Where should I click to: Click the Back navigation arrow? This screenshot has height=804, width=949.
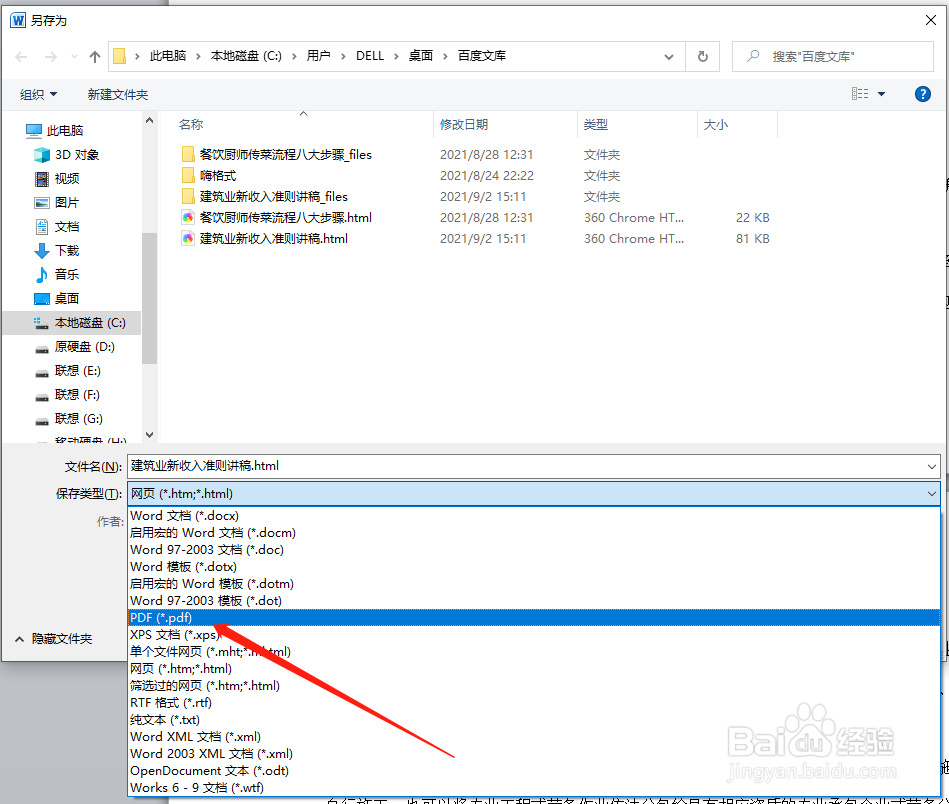pyautogui.click(x=21, y=57)
